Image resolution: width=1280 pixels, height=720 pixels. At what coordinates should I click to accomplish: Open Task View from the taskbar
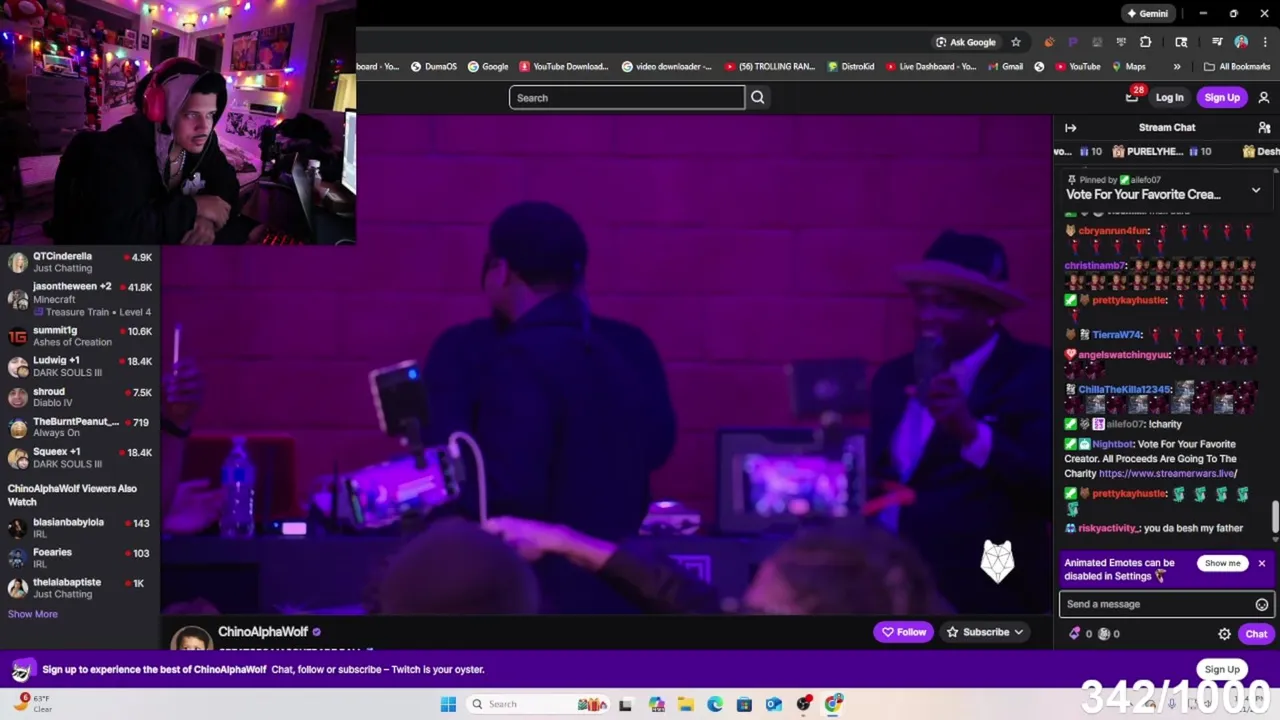(625, 704)
